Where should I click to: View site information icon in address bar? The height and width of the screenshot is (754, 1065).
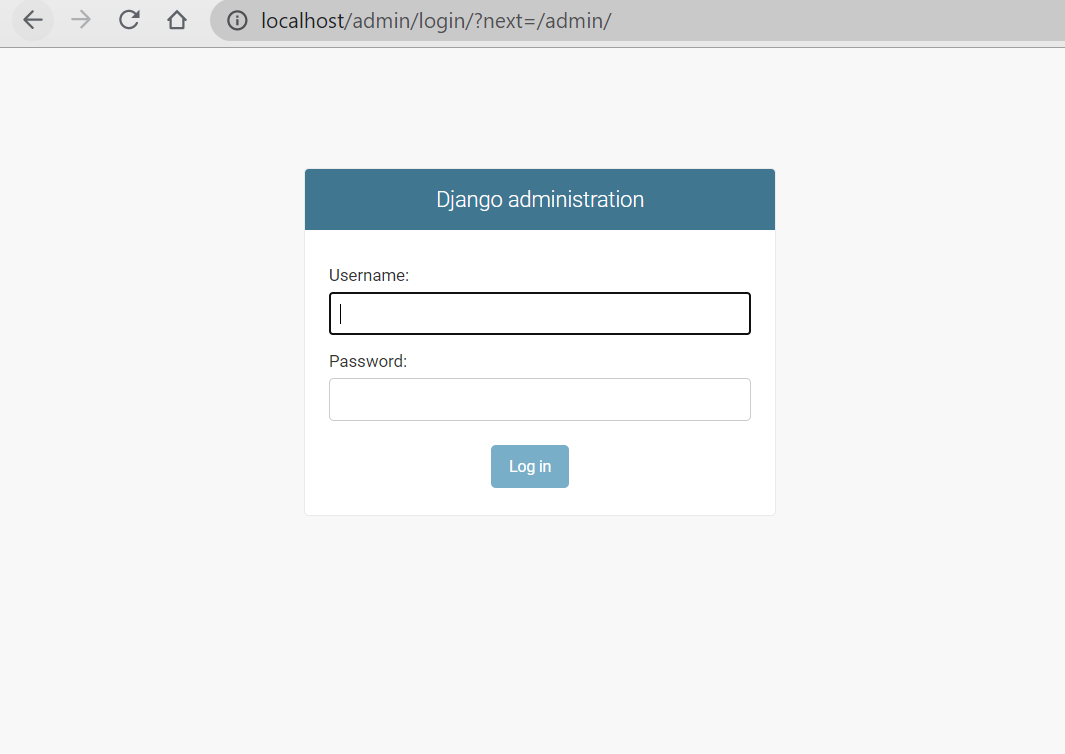(x=237, y=20)
